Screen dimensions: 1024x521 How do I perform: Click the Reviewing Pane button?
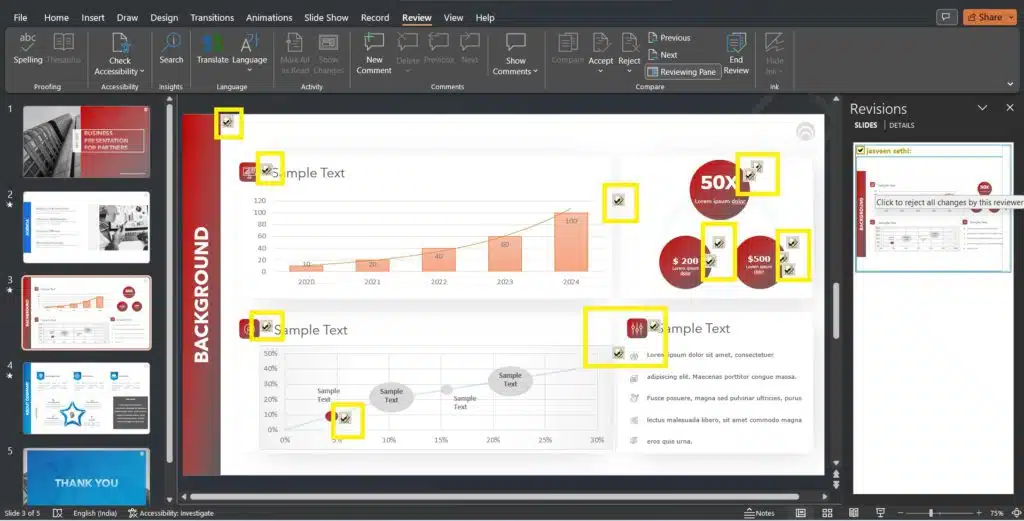tap(683, 72)
